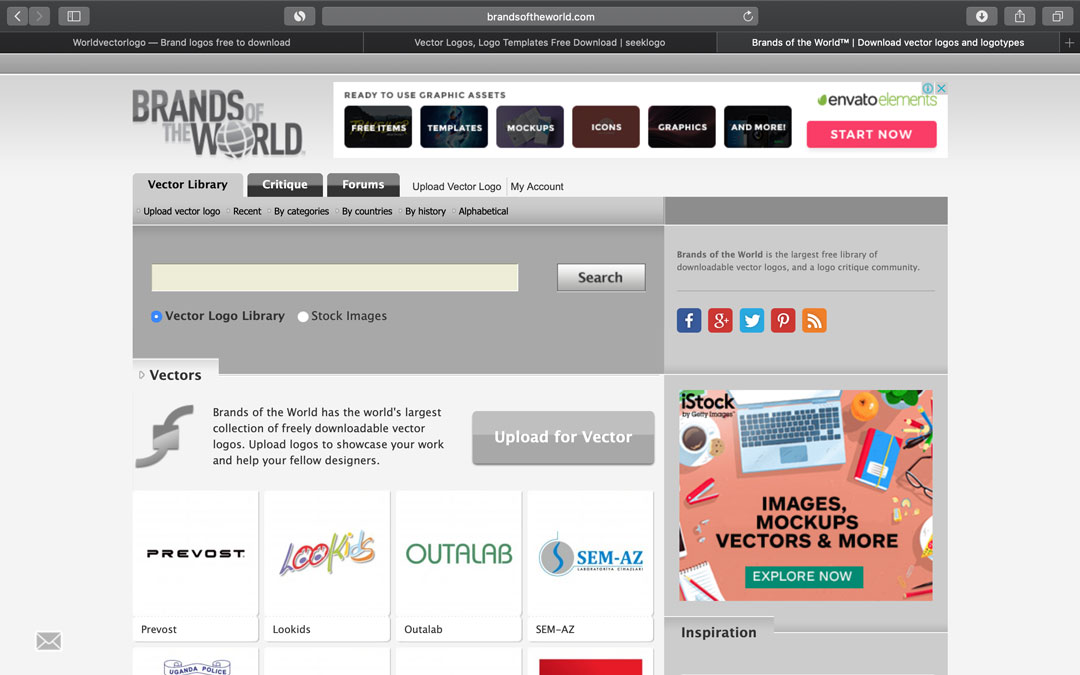The image size is (1080, 675).
Task: Click the SEM-AZ caption text
Action: (x=554, y=630)
